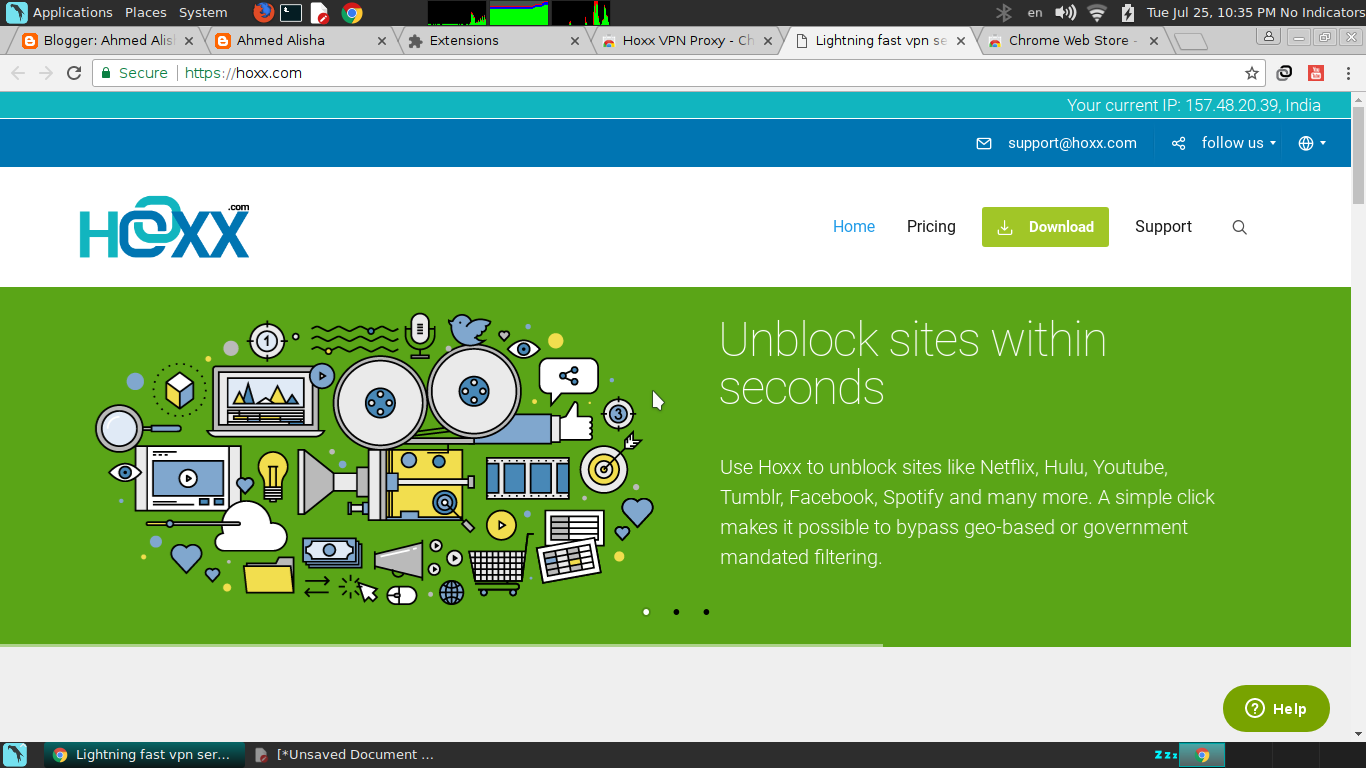Click the Bluetooth tray icon
The image size is (1366, 768).
tap(1004, 12)
